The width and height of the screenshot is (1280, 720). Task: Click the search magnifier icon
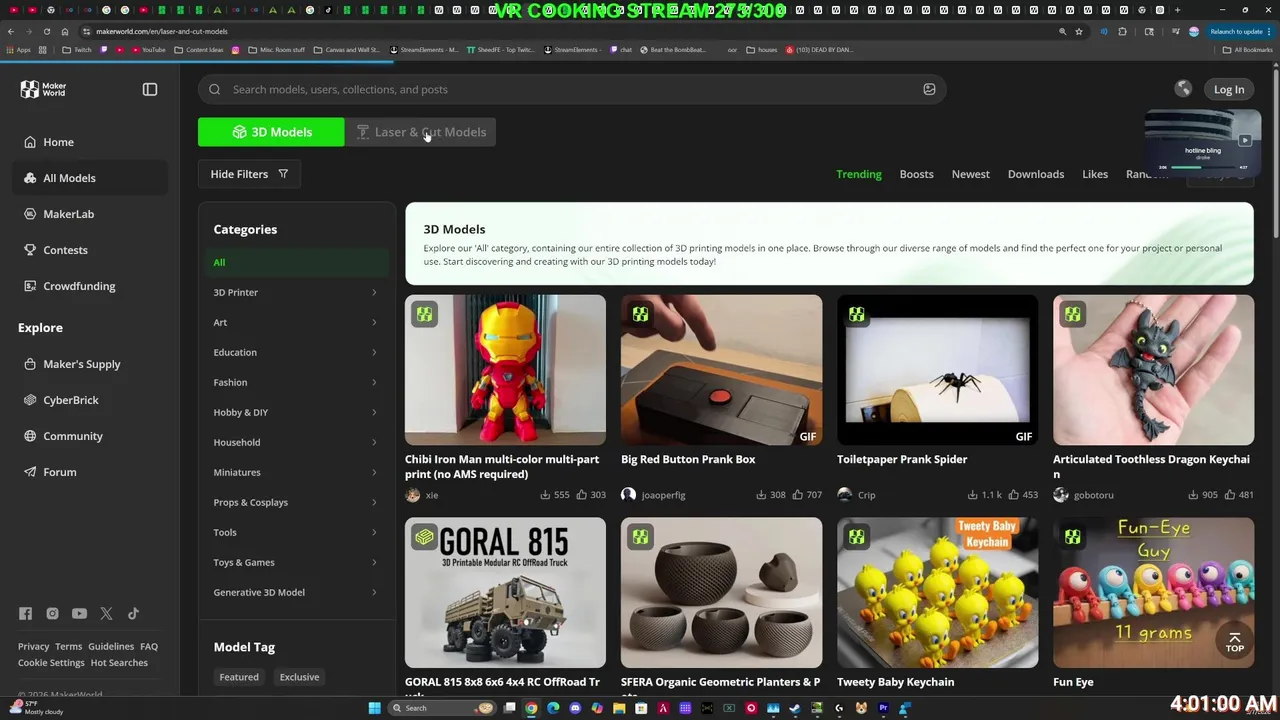click(214, 89)
